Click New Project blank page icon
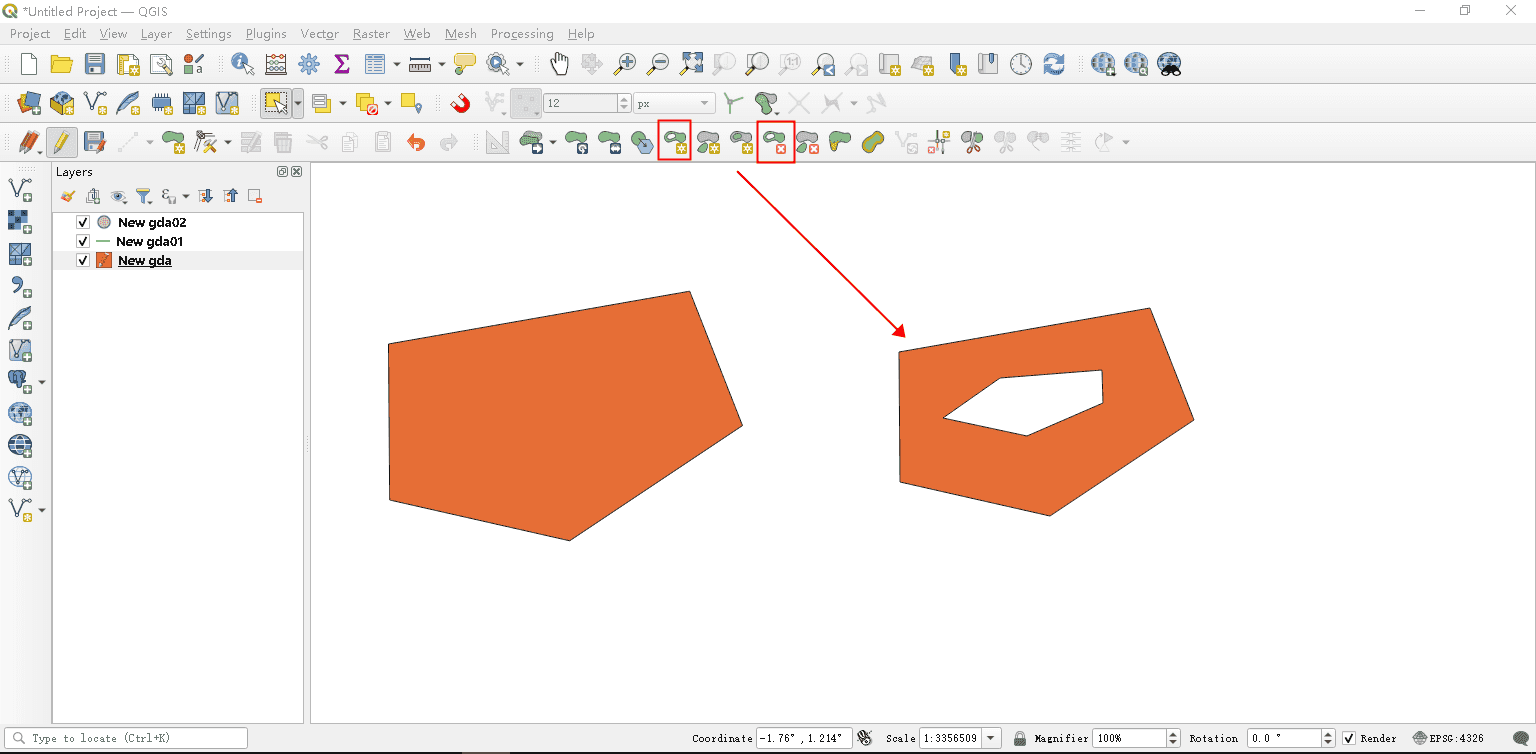Image resolution: width=1536 pixels, height=754 pixels. coord(29,64)
